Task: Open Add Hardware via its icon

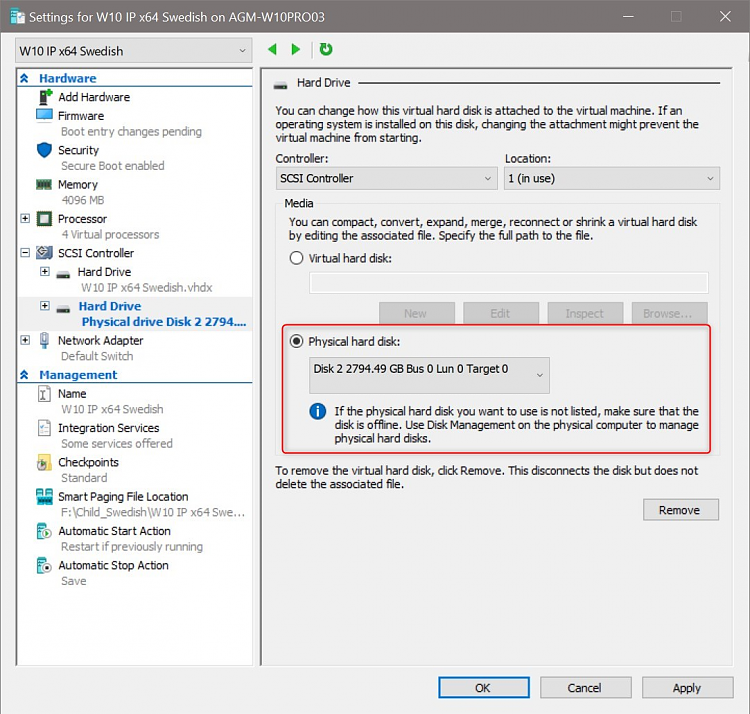Action: (45, 97)
